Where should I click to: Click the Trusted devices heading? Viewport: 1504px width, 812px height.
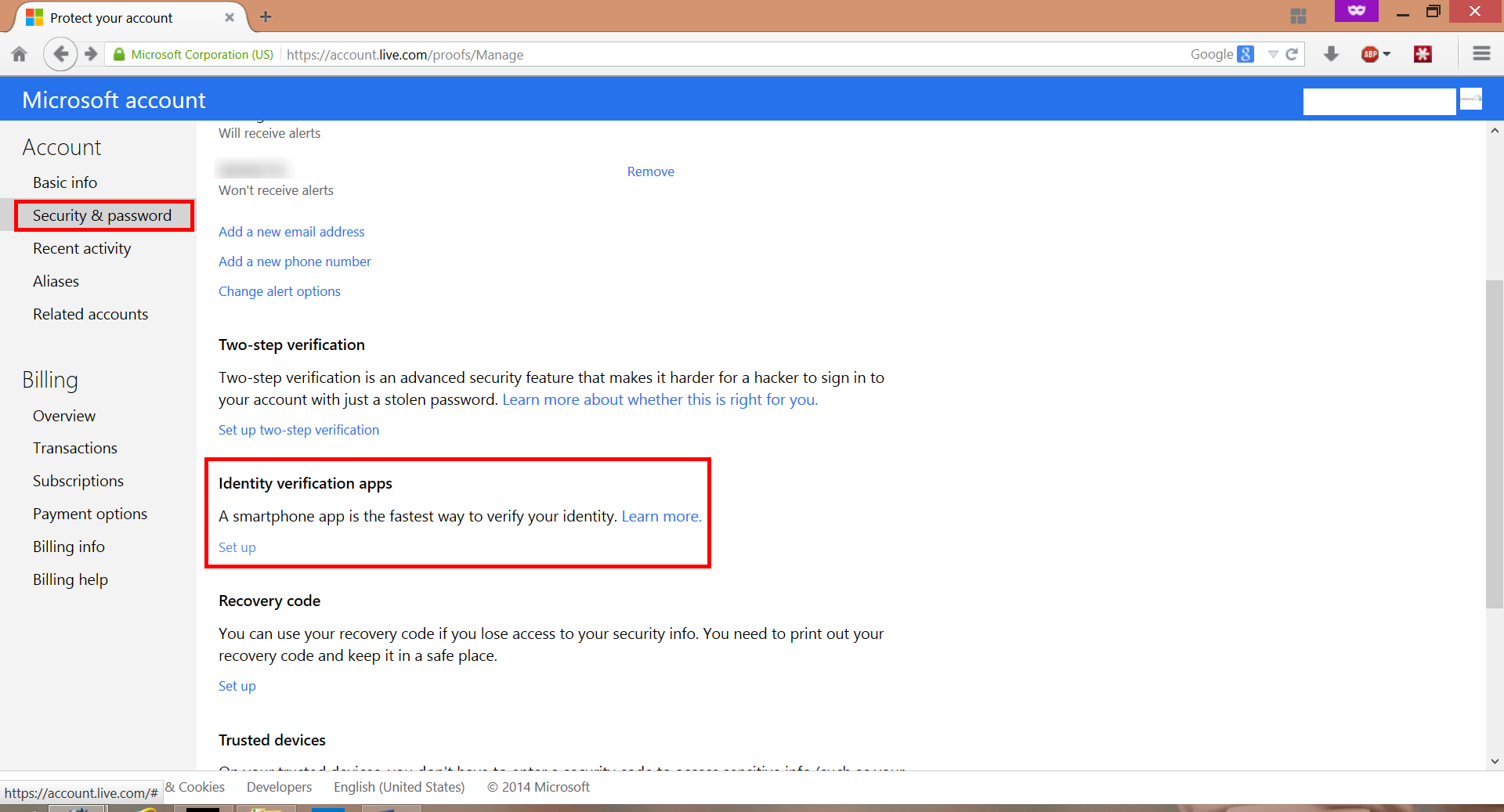tap(272, 740)
